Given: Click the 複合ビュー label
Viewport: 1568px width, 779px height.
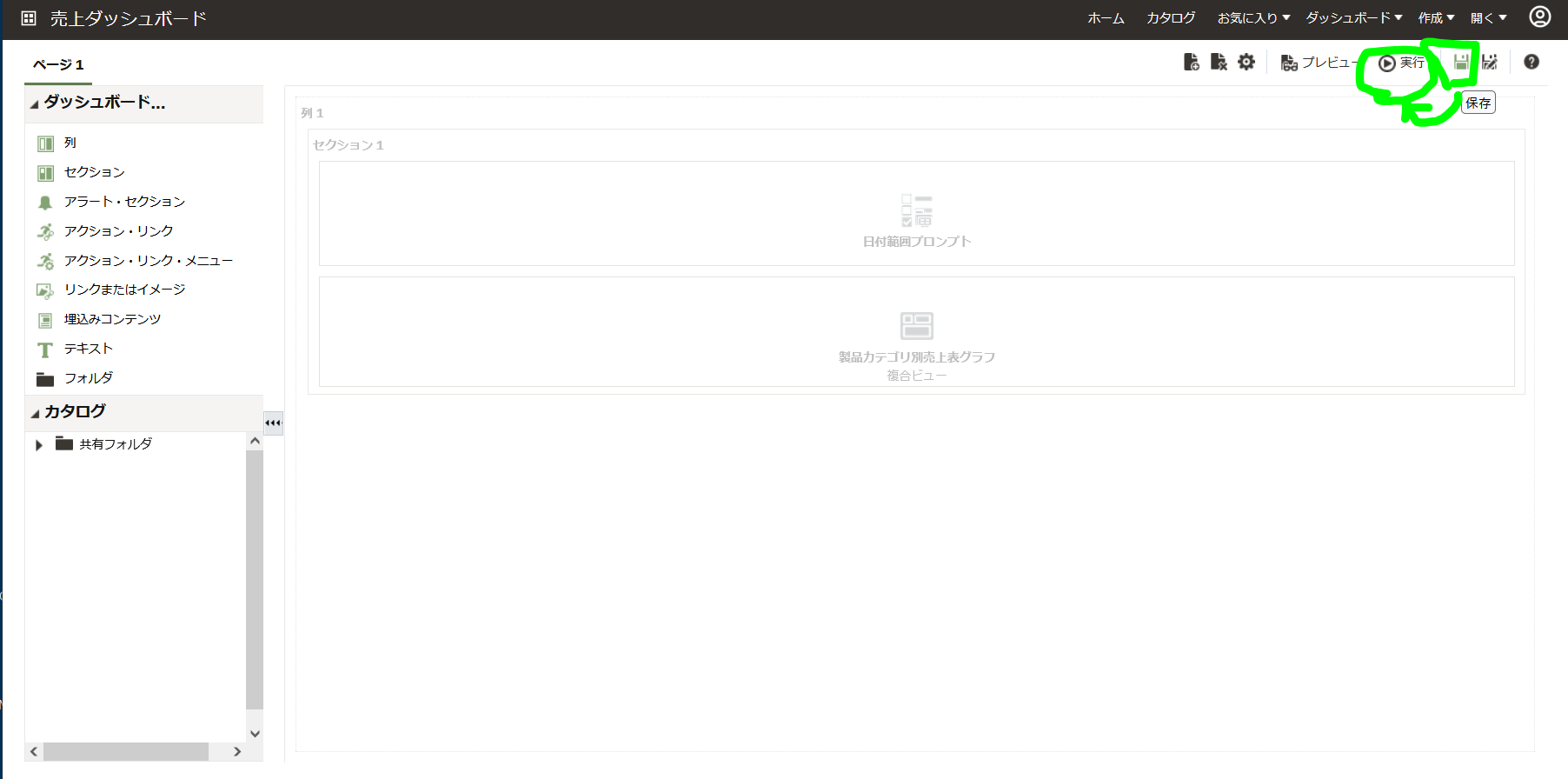Looking at the screenshot, I should (916, 376).
